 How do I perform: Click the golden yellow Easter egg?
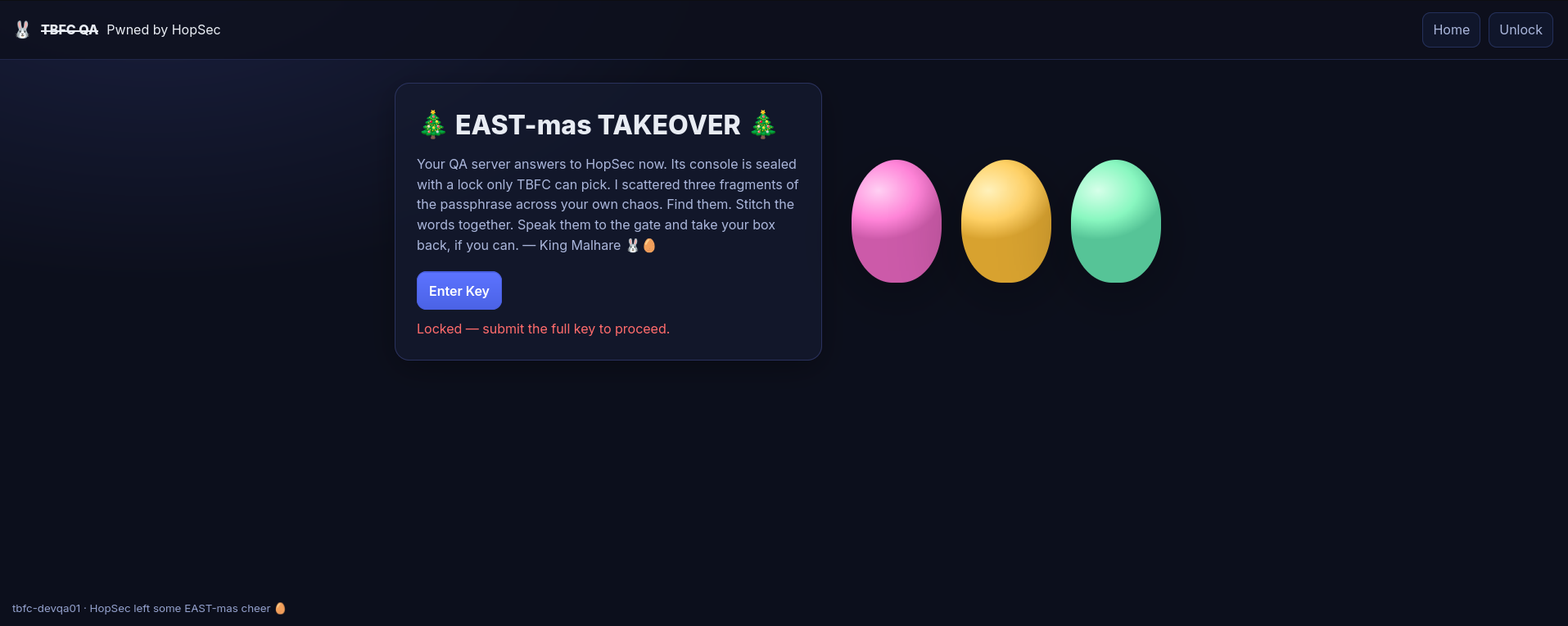[1006, 221]
